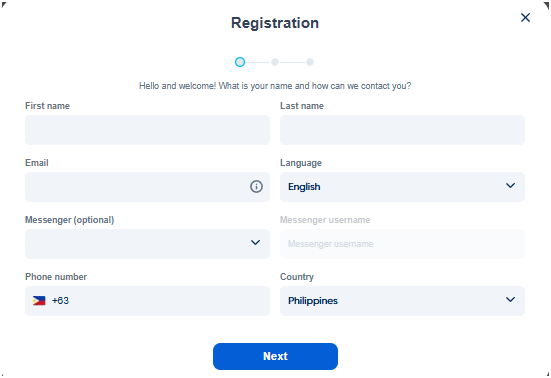The image size is (551, 378).
Task: Focus the First name input field
Action: point(147,130)
